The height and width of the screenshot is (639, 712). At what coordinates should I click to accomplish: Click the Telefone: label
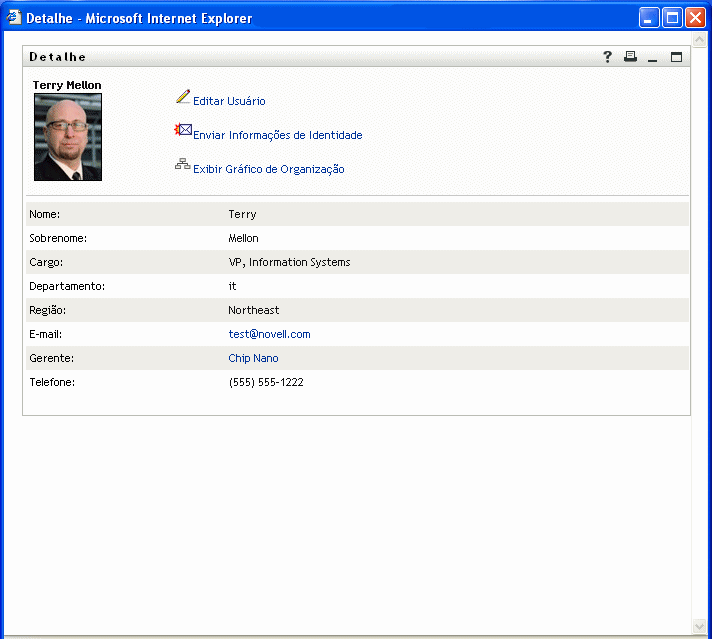(52, 382)
